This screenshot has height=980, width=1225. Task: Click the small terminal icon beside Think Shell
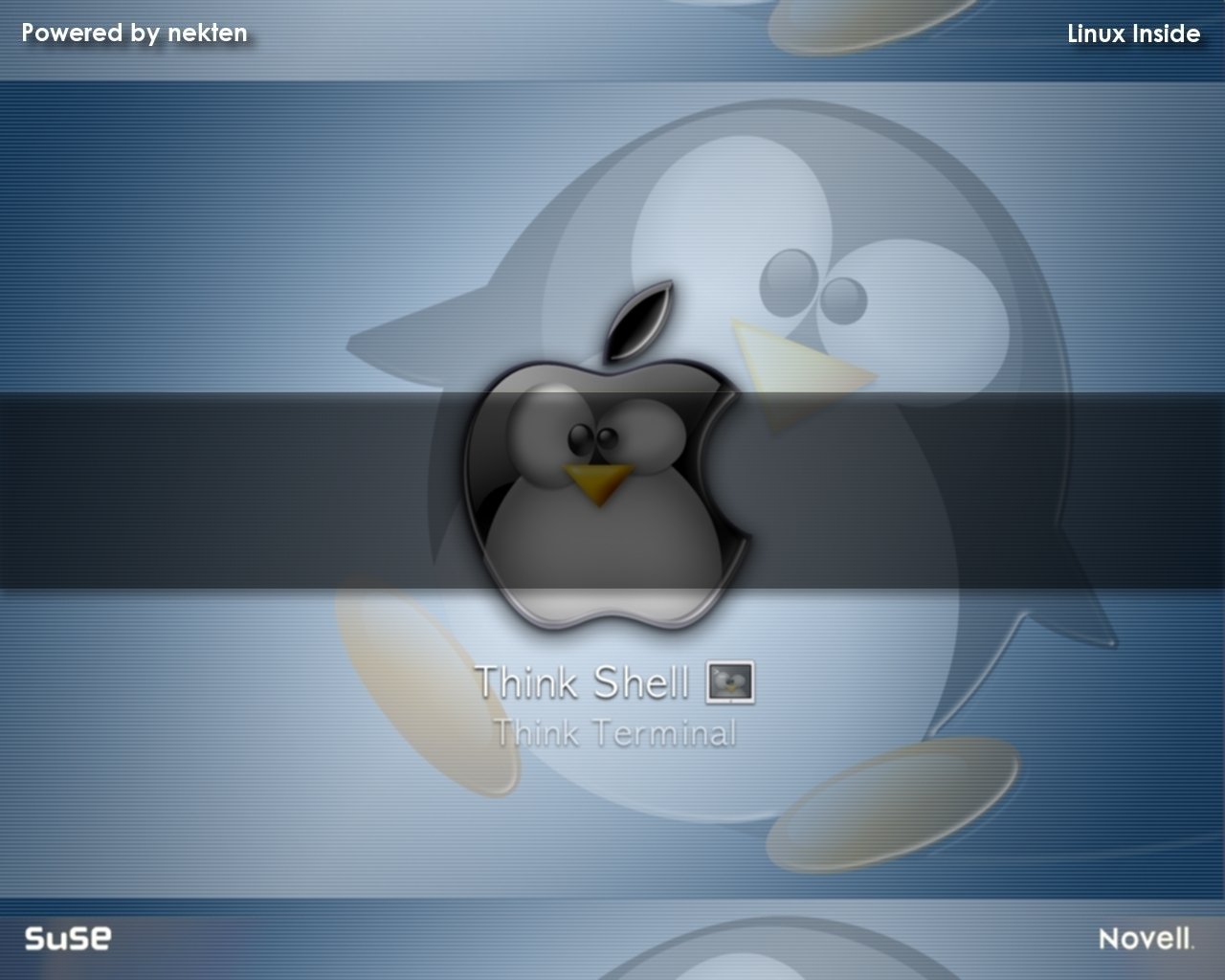730,682
